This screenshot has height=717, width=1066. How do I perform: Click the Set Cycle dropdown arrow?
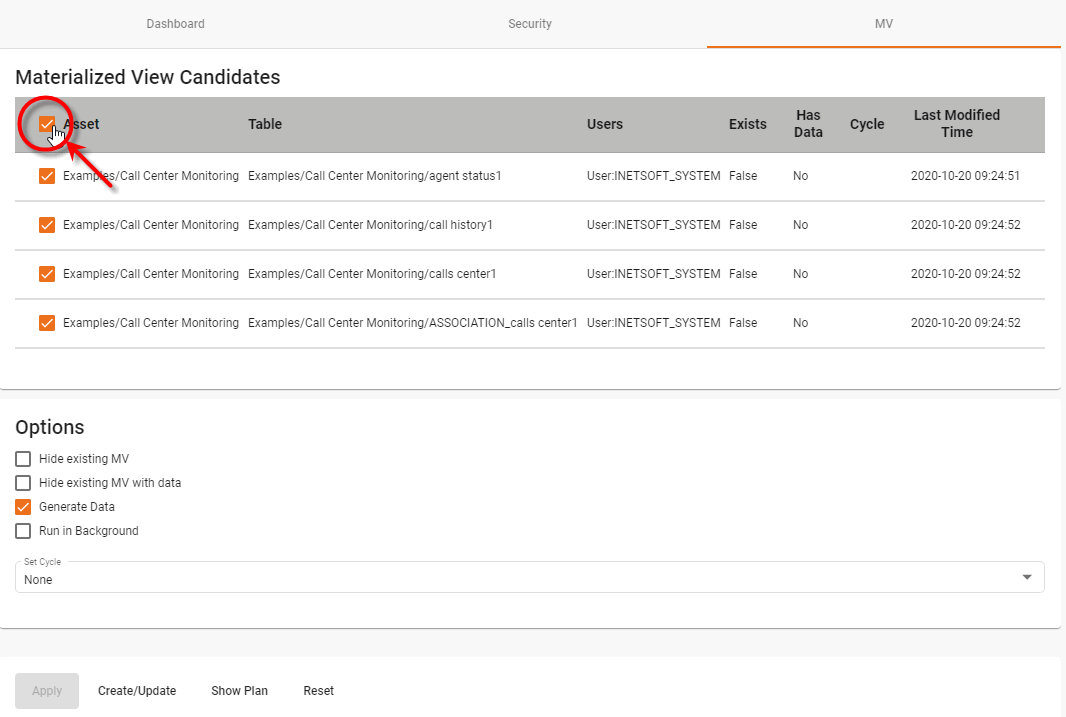[x=1026, y=576]
